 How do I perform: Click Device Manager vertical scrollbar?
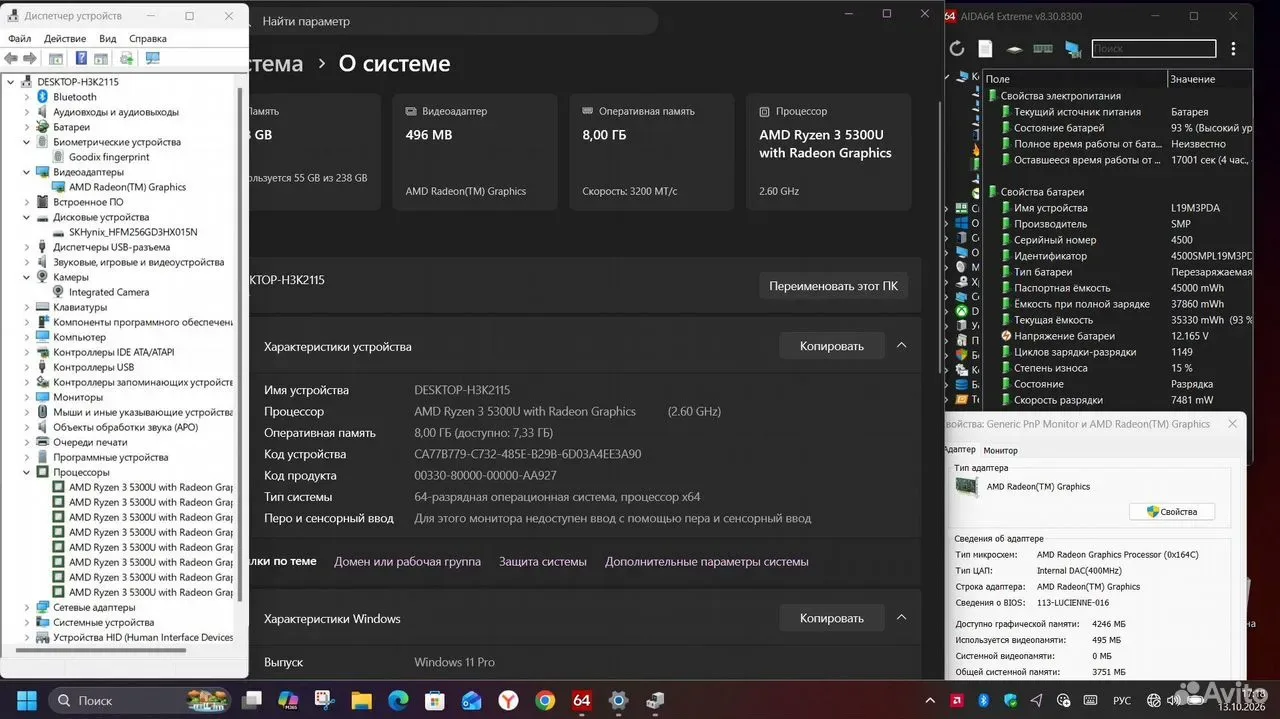click(x=239, y=345)
